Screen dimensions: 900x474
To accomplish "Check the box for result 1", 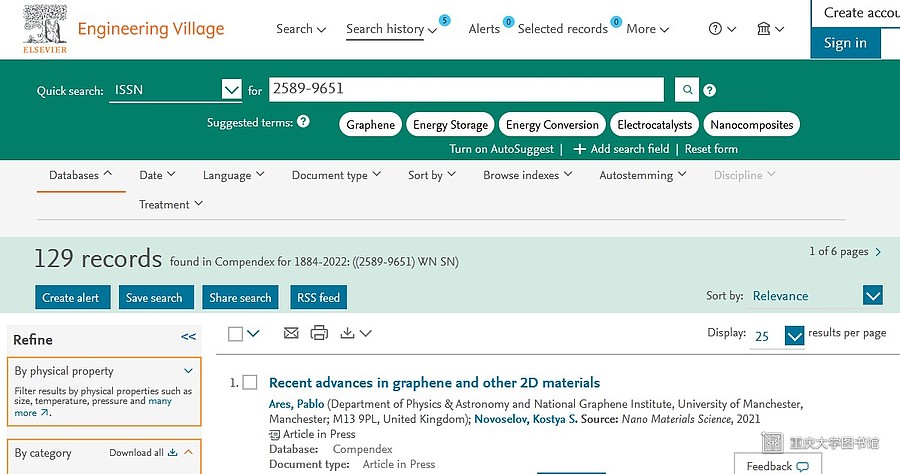I will pyautogui.click(x=250, y=382).
